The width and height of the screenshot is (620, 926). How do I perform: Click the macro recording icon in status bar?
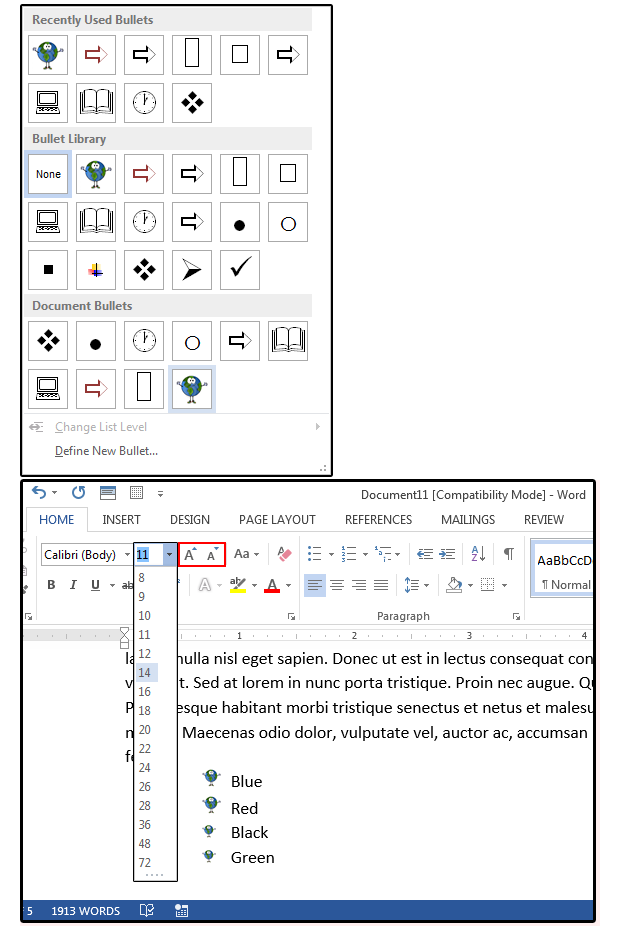click(x=182, y=911)
